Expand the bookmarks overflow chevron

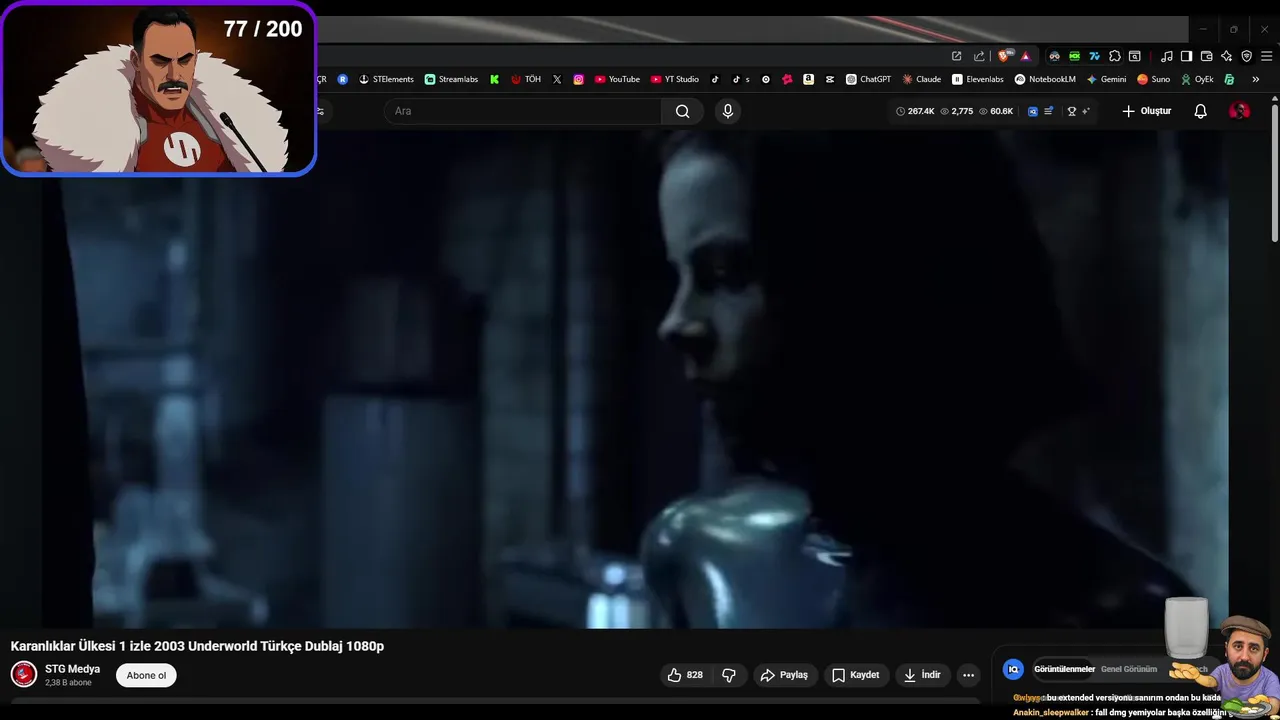tap(1255, 79)
